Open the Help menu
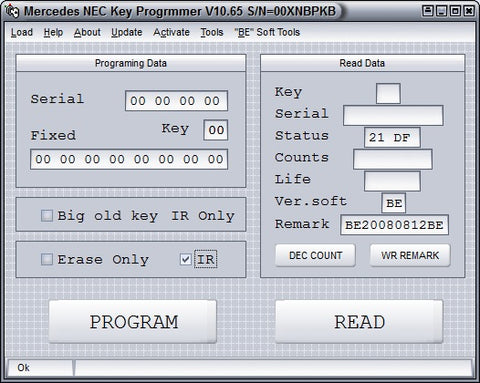Image resolution: width=480 pixels, height=383 pixels. (53, 32)
